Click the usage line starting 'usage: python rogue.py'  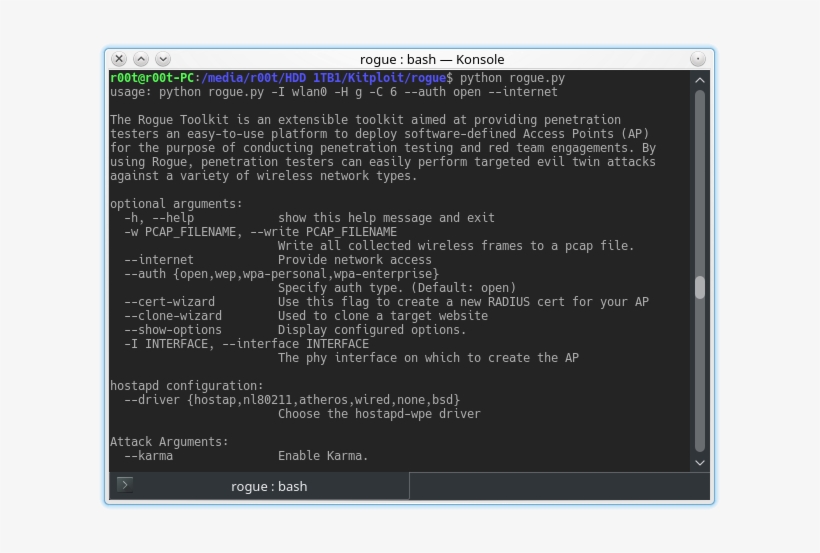click(334, 92)
